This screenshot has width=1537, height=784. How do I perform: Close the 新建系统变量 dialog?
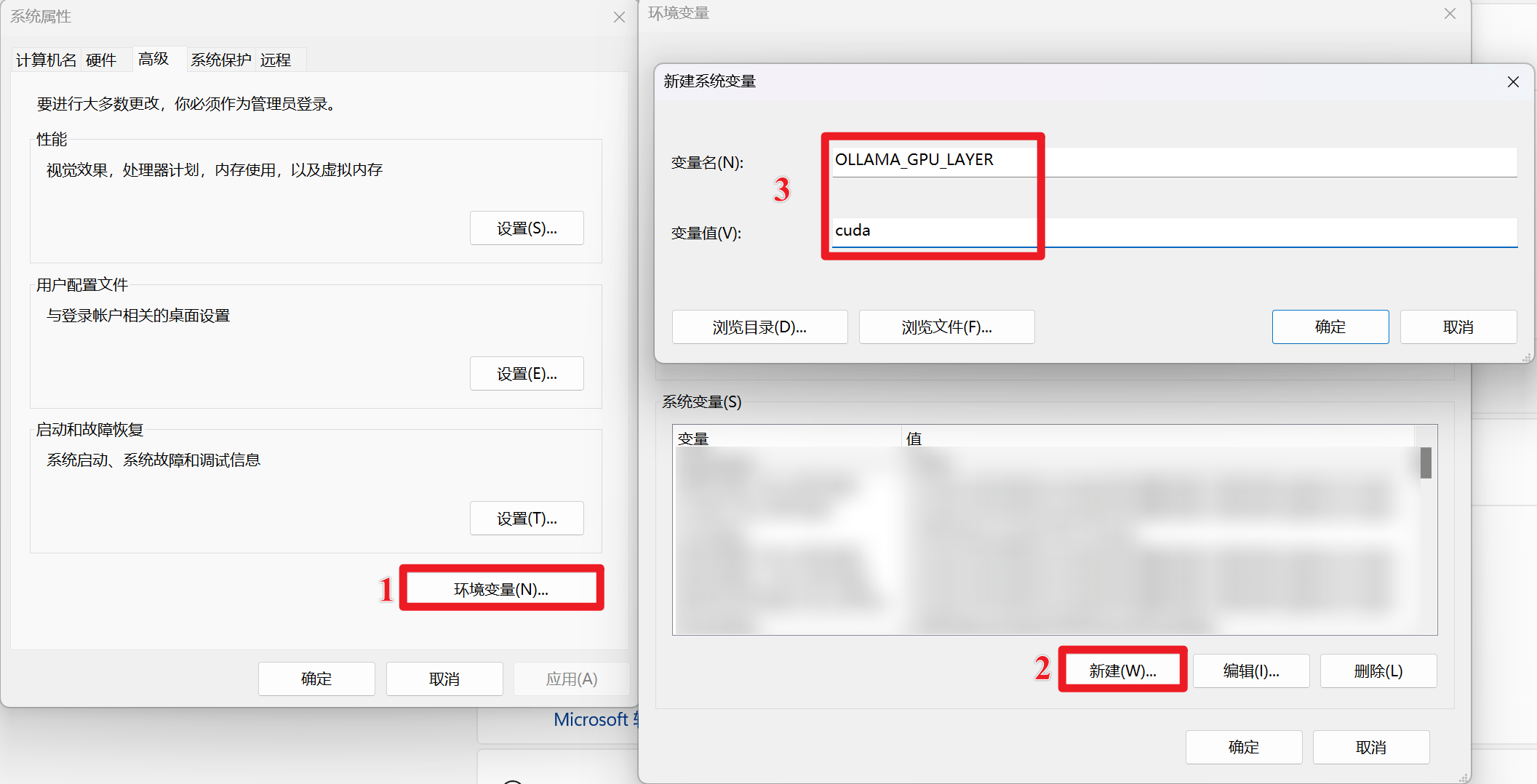[x=1513, y=82]
